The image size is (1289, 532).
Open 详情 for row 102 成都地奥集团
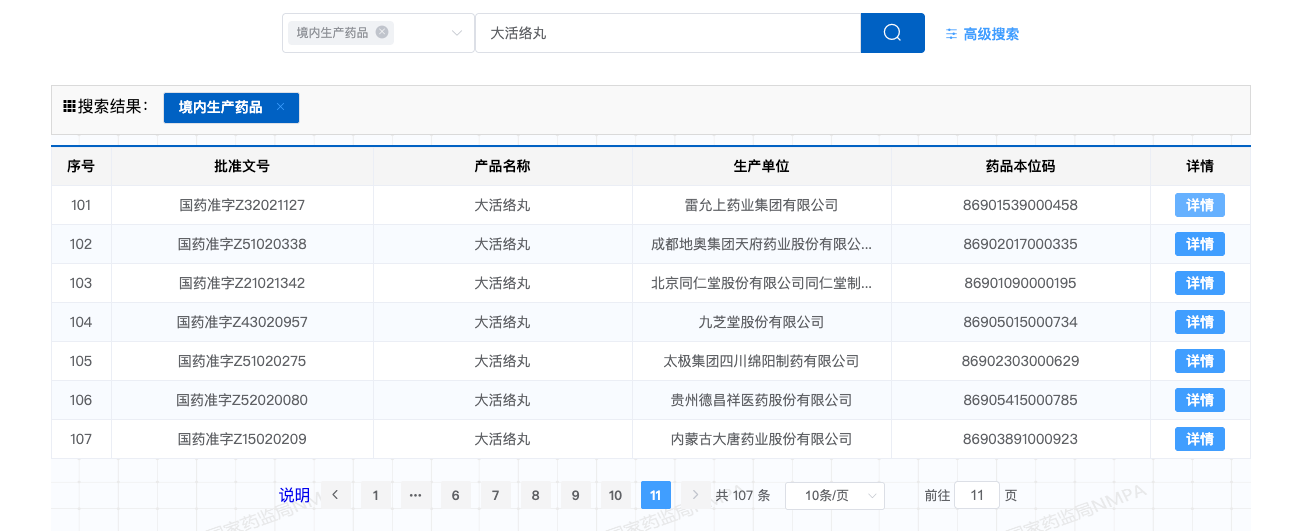click(1199, 244)
